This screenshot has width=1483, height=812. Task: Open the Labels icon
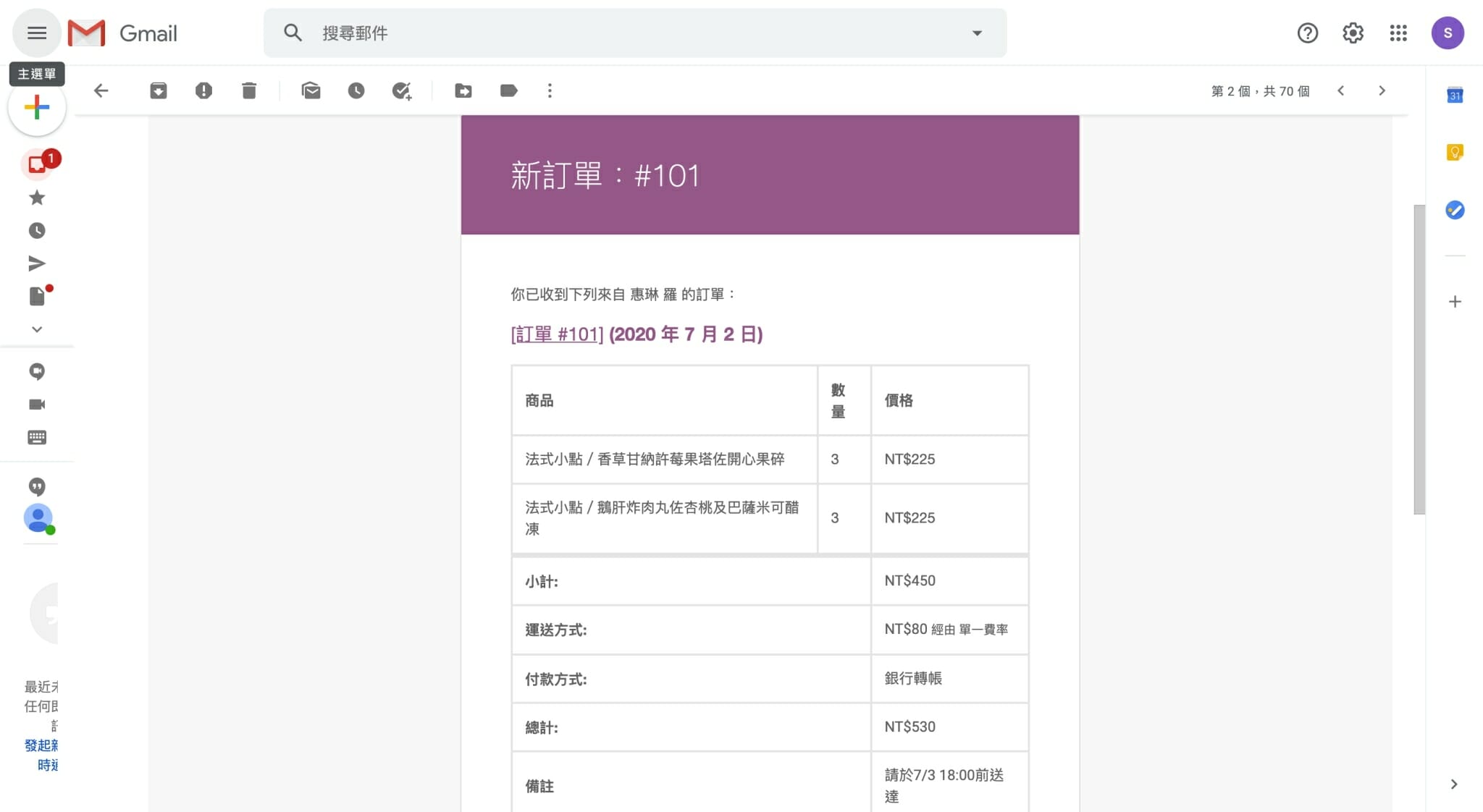pos(508,90)
